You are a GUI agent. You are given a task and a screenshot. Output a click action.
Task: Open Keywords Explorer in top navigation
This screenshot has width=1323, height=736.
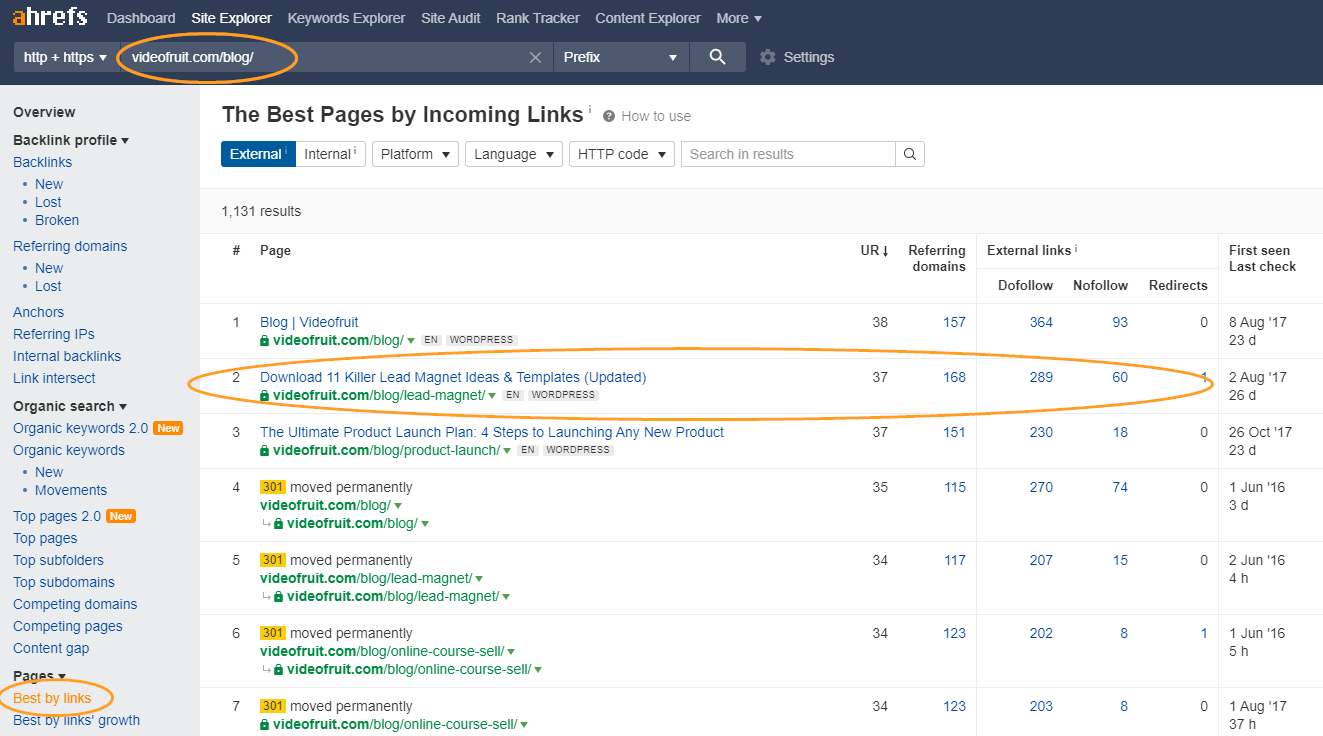(x=346, y=18)
